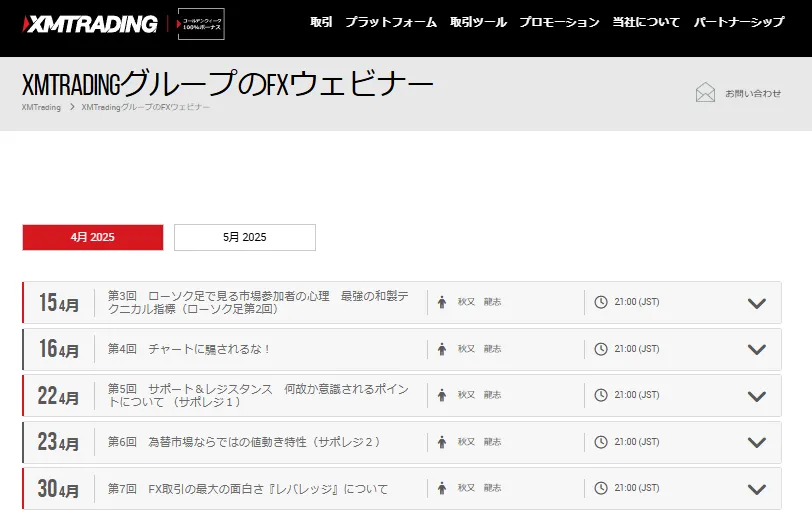Open the プラットフォーム menu
The height and width of the screenshot is (531, 812).
(391, 22)
